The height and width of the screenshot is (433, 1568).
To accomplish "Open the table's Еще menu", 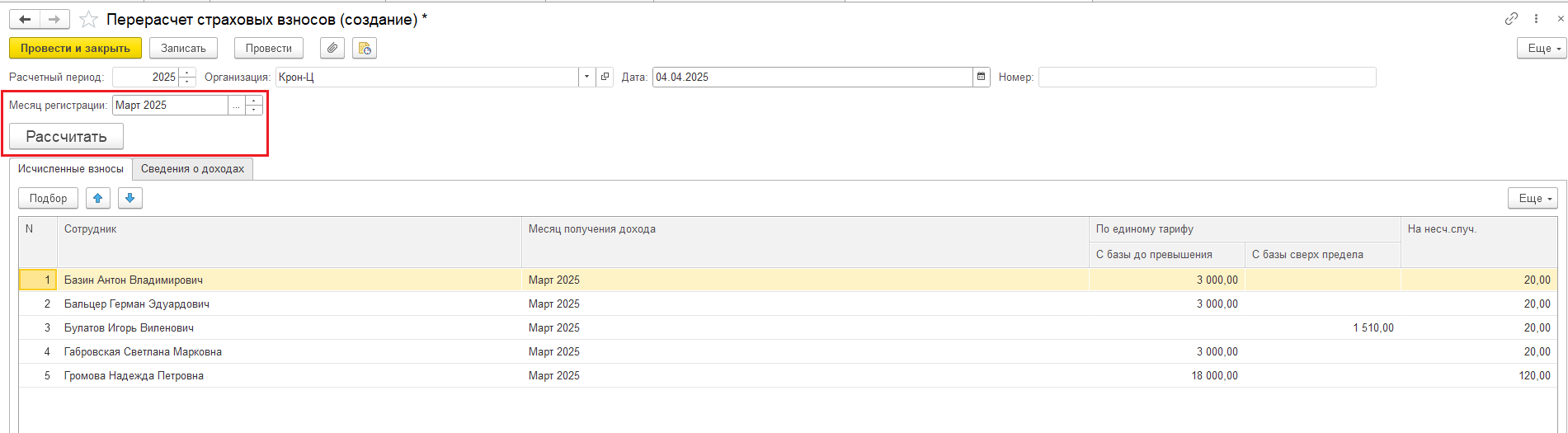I will (1533, 198).
